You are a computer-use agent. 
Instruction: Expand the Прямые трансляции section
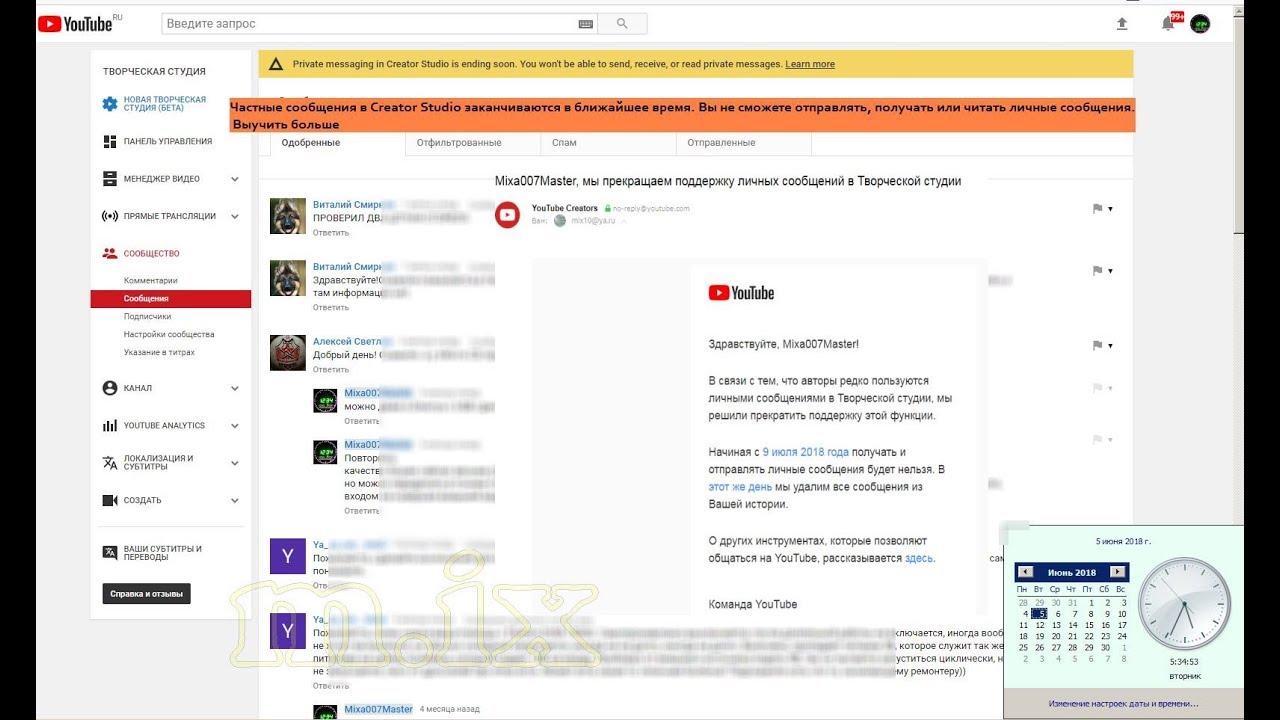click(235, 217)
